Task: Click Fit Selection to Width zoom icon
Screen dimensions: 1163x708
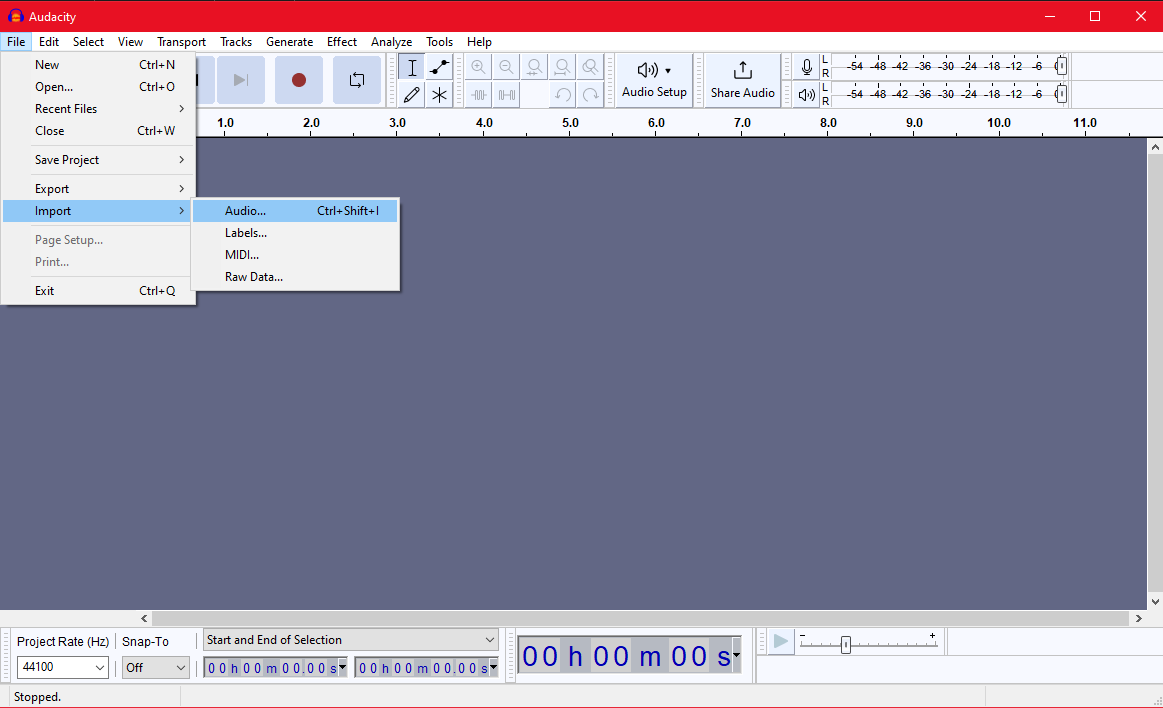Action: pyautogui.click(x=534, y=67)
